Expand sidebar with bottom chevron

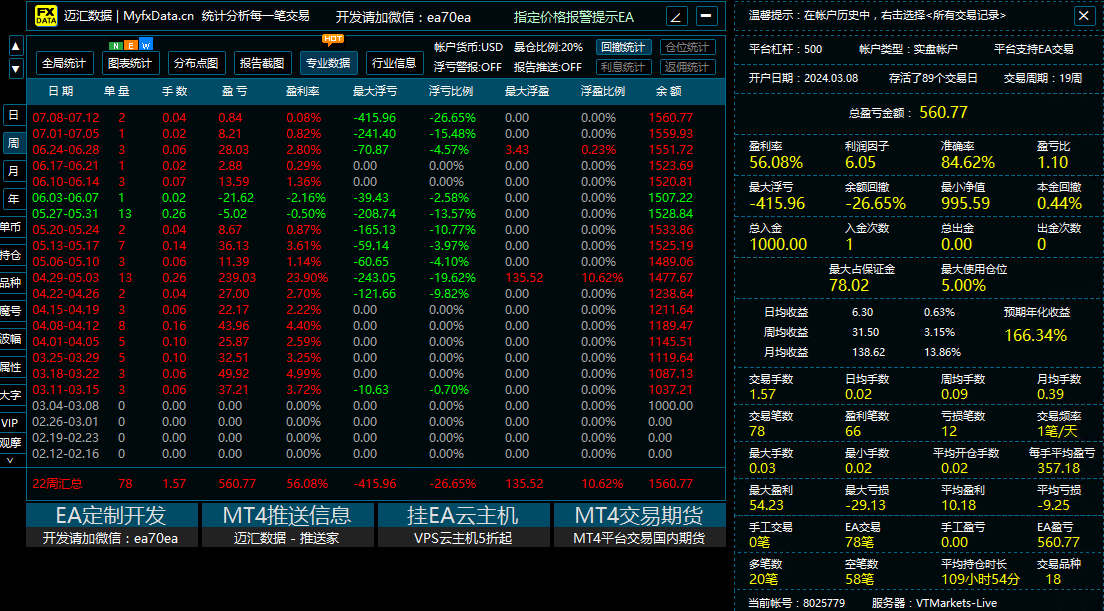pos(10,460)
